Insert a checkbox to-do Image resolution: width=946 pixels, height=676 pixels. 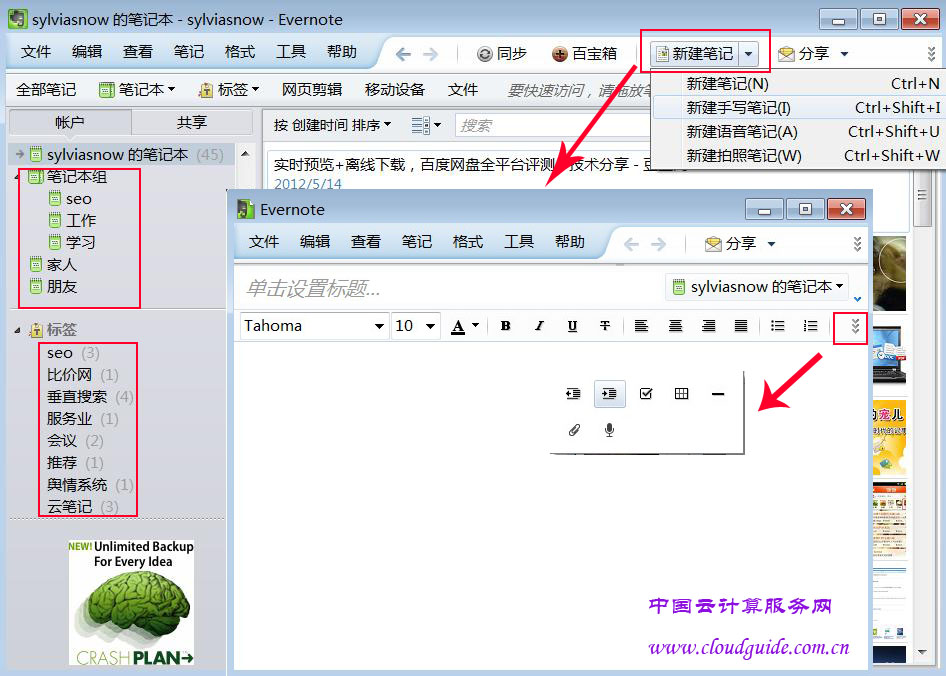pos(646,394)
